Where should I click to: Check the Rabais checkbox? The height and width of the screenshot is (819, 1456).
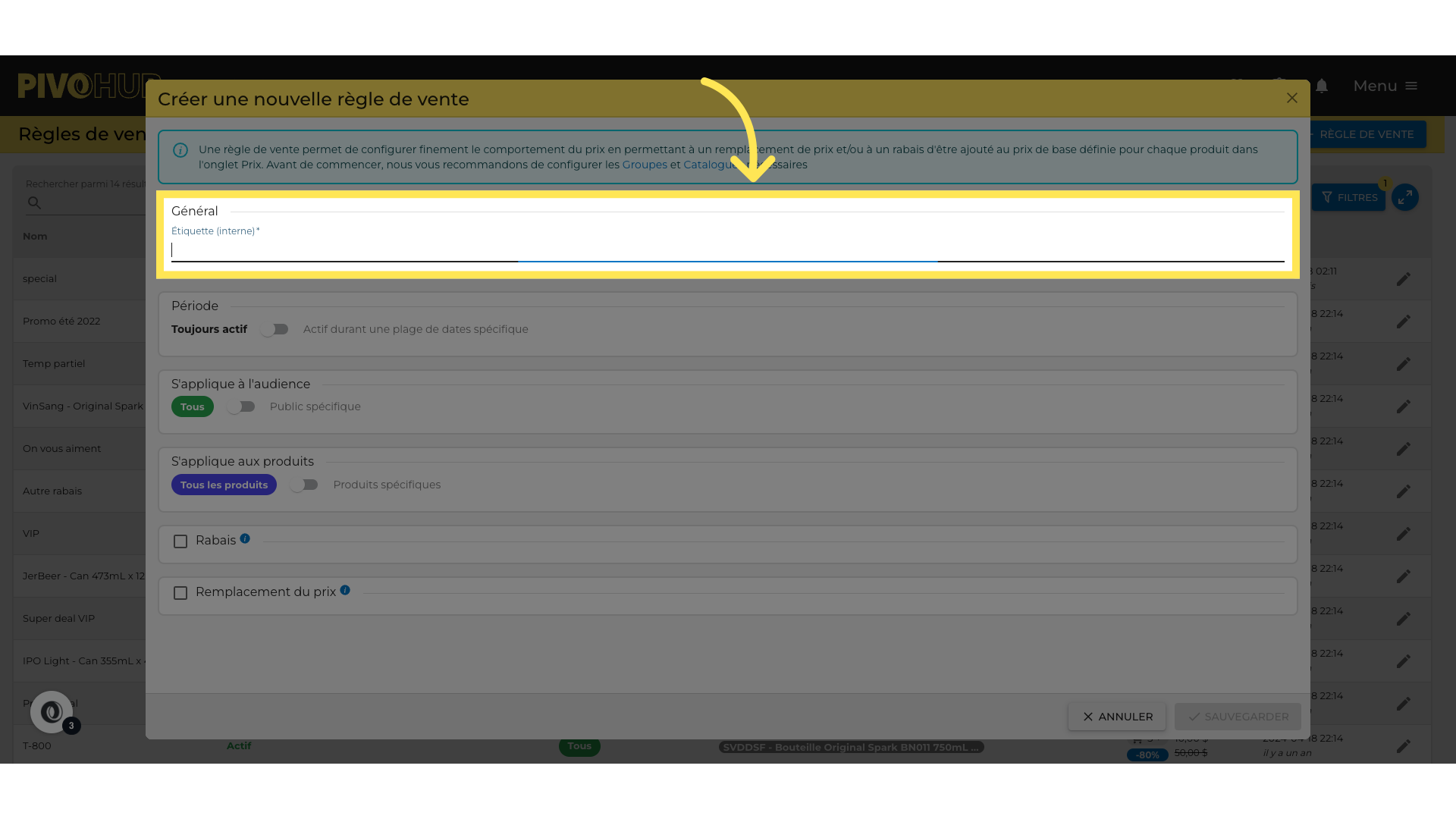(180, 541)
